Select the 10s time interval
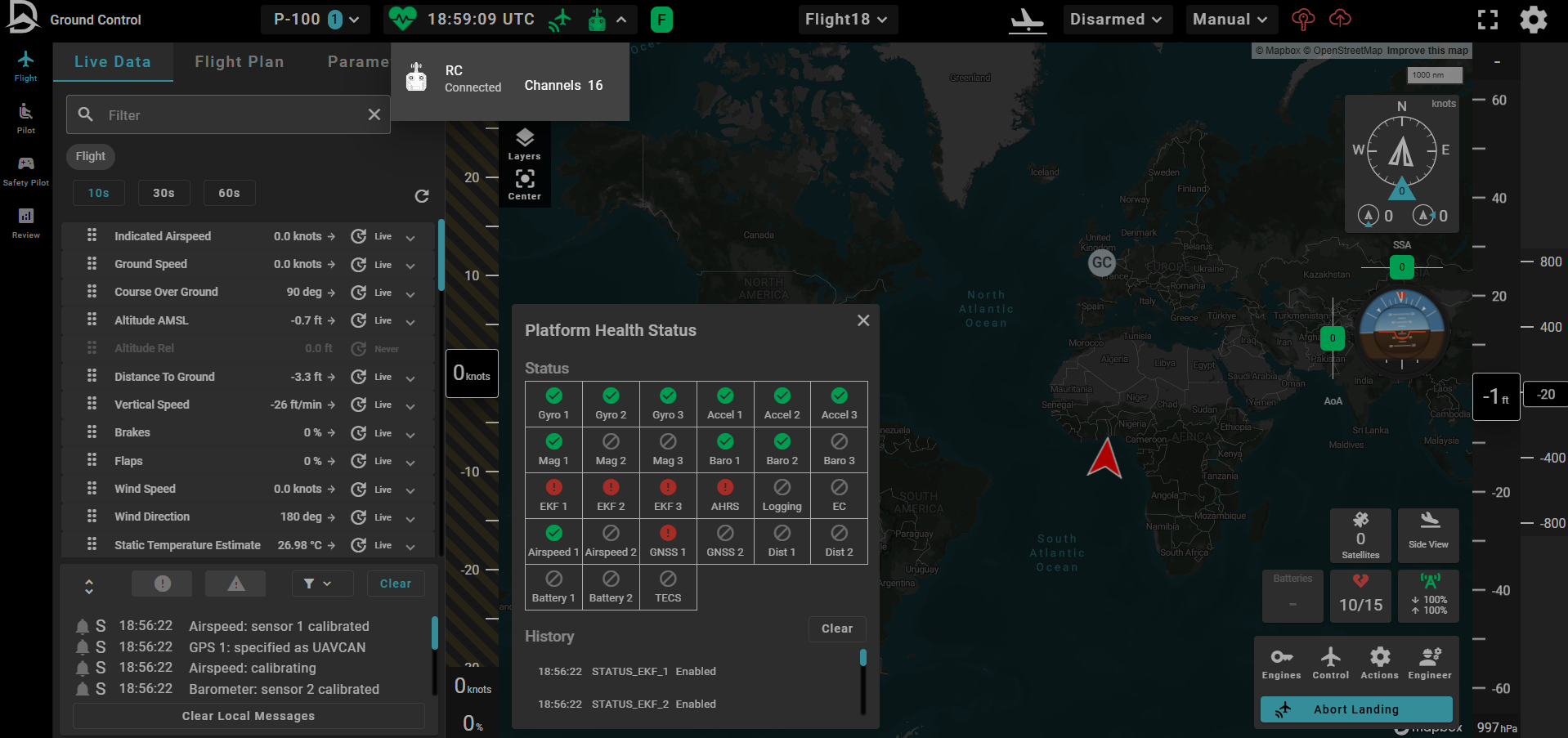This screenshot has width=1568, height=738. click(99, 193)
